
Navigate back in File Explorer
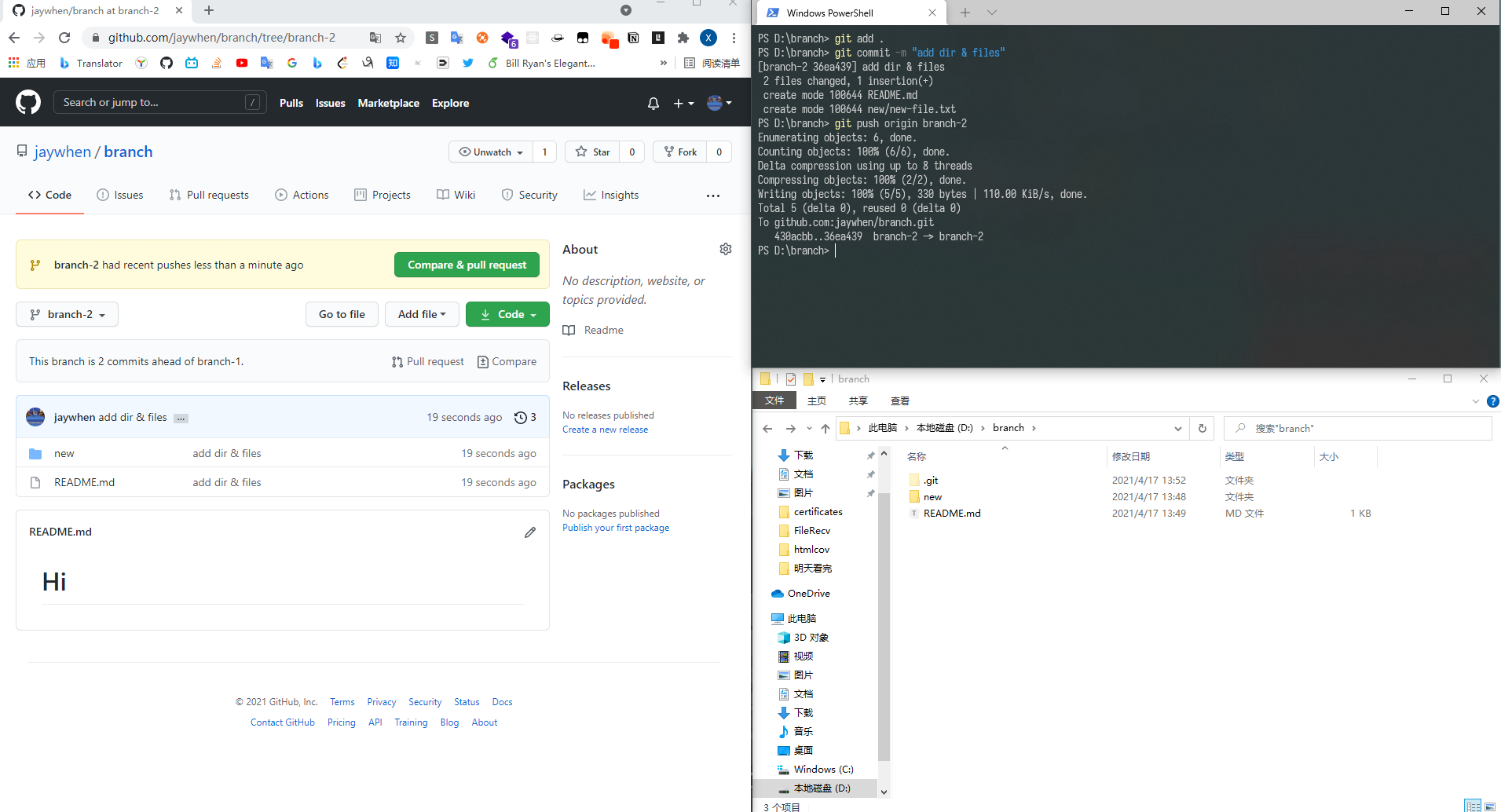(767, 428)
